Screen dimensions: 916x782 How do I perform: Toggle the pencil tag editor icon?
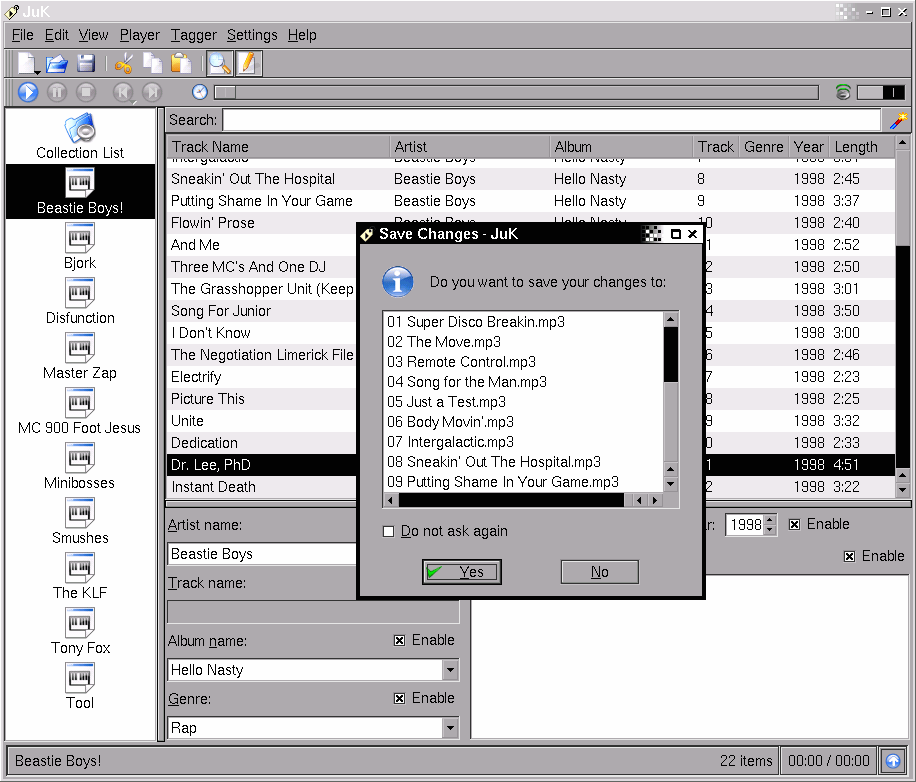(247, 64)
